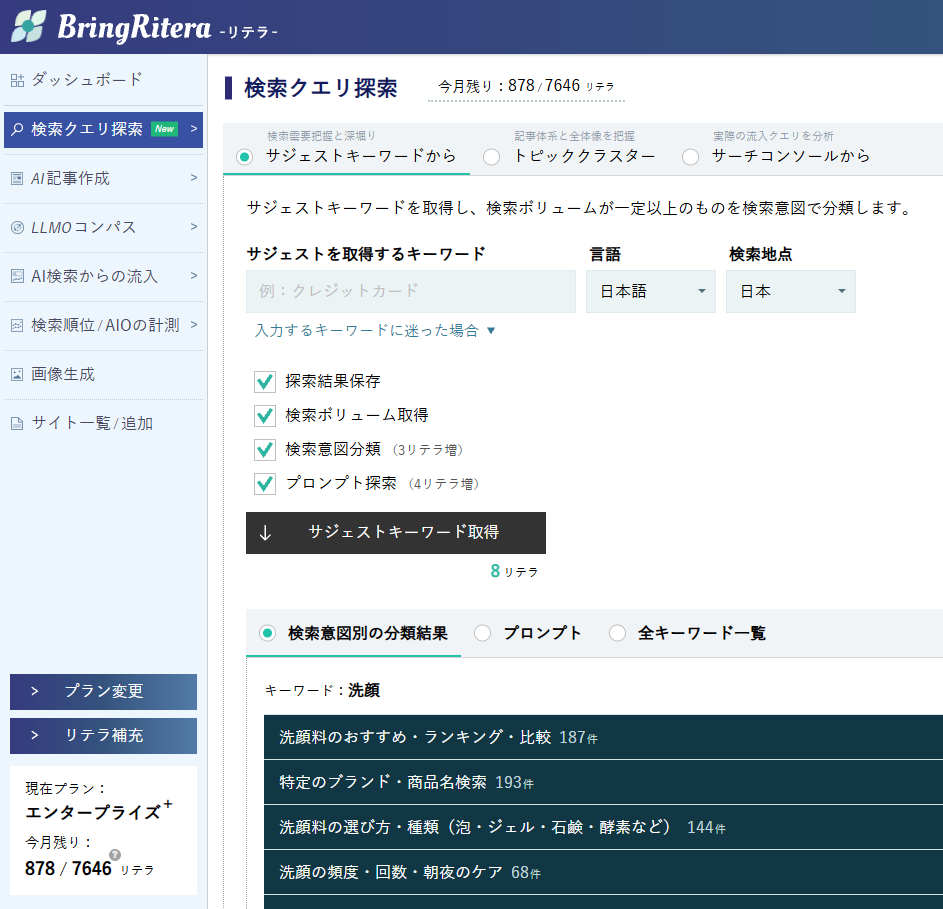Click the magnifier icon beside 検索クエリ探索
The width and height of the screenshot is (943, 909).
tap(17, 129)
